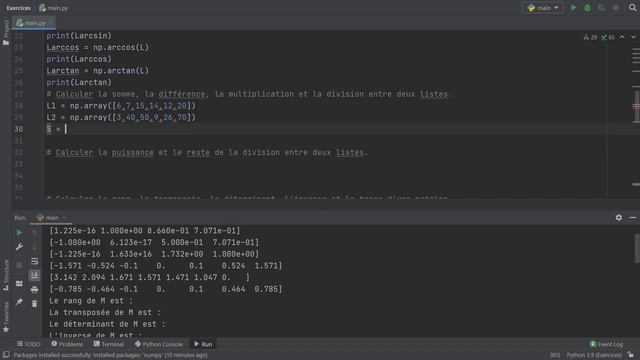Select the main tab in Run panel
The width and height of the screenshot is (640, 360).
coord(51,218)
